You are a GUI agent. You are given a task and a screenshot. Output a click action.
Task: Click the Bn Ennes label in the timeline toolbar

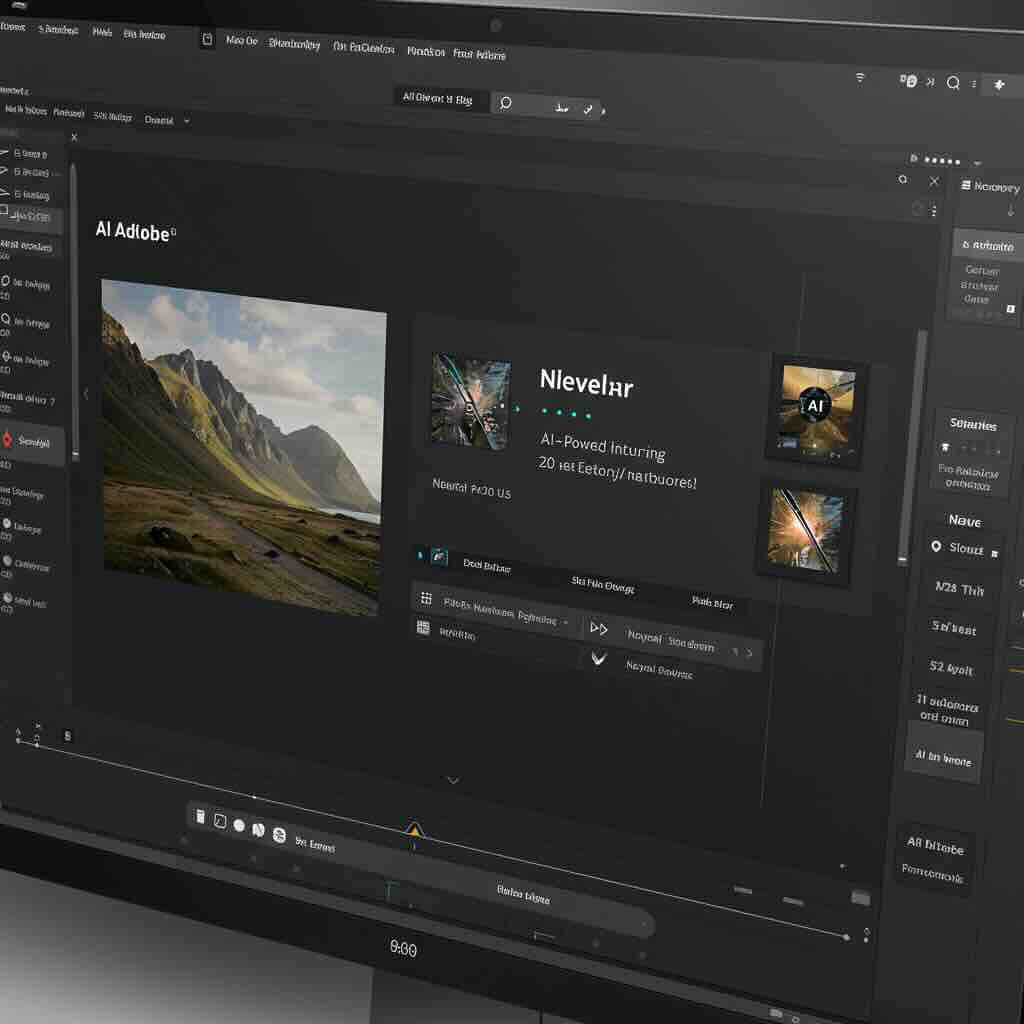point(314,844)
